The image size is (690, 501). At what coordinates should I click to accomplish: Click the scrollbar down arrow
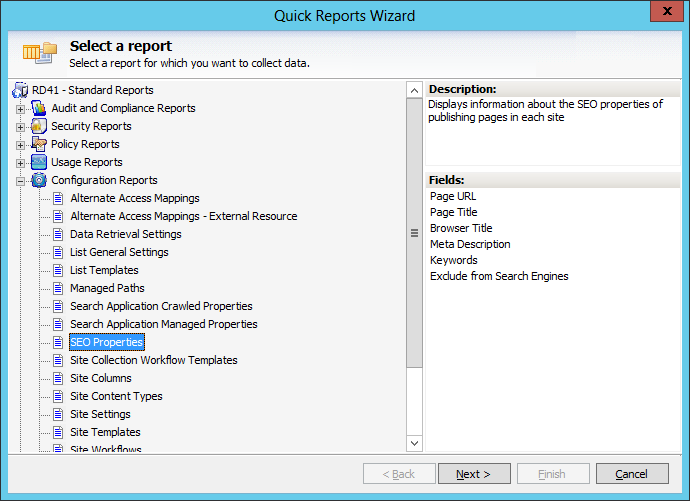(x=414, y=443)
